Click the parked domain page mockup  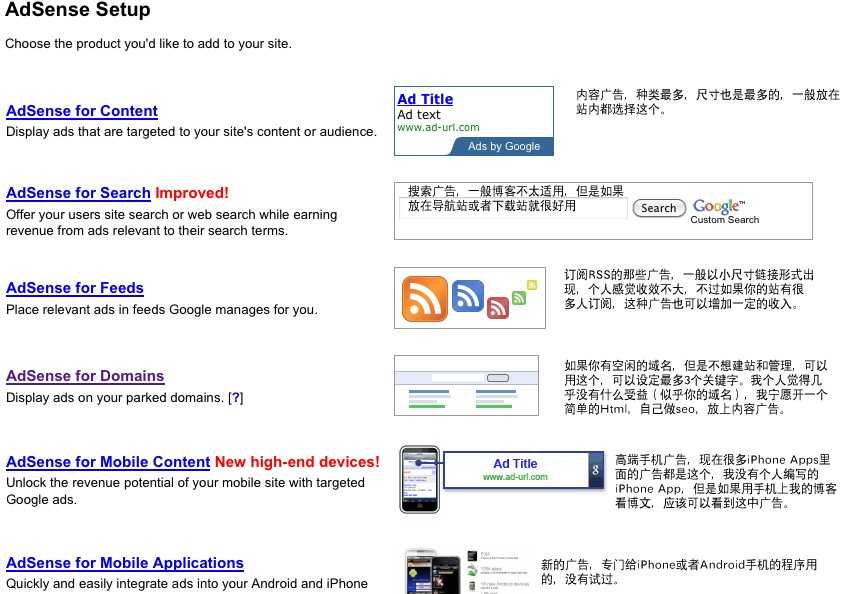click(x=466, y=385)
